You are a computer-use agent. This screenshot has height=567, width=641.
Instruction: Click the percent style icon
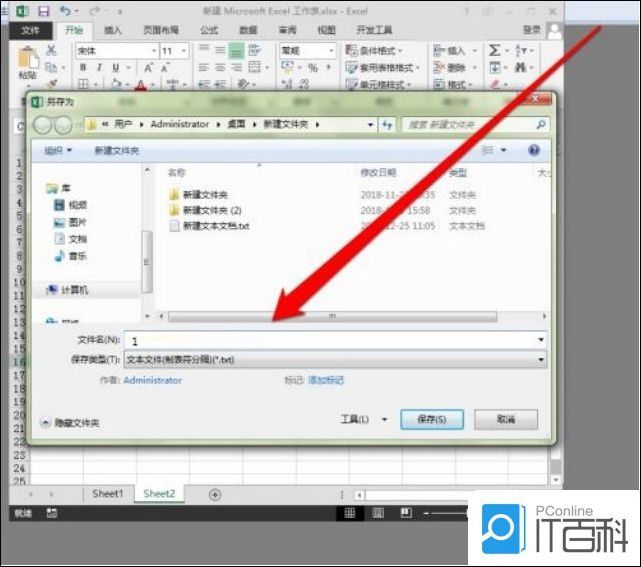pos(313,68)
